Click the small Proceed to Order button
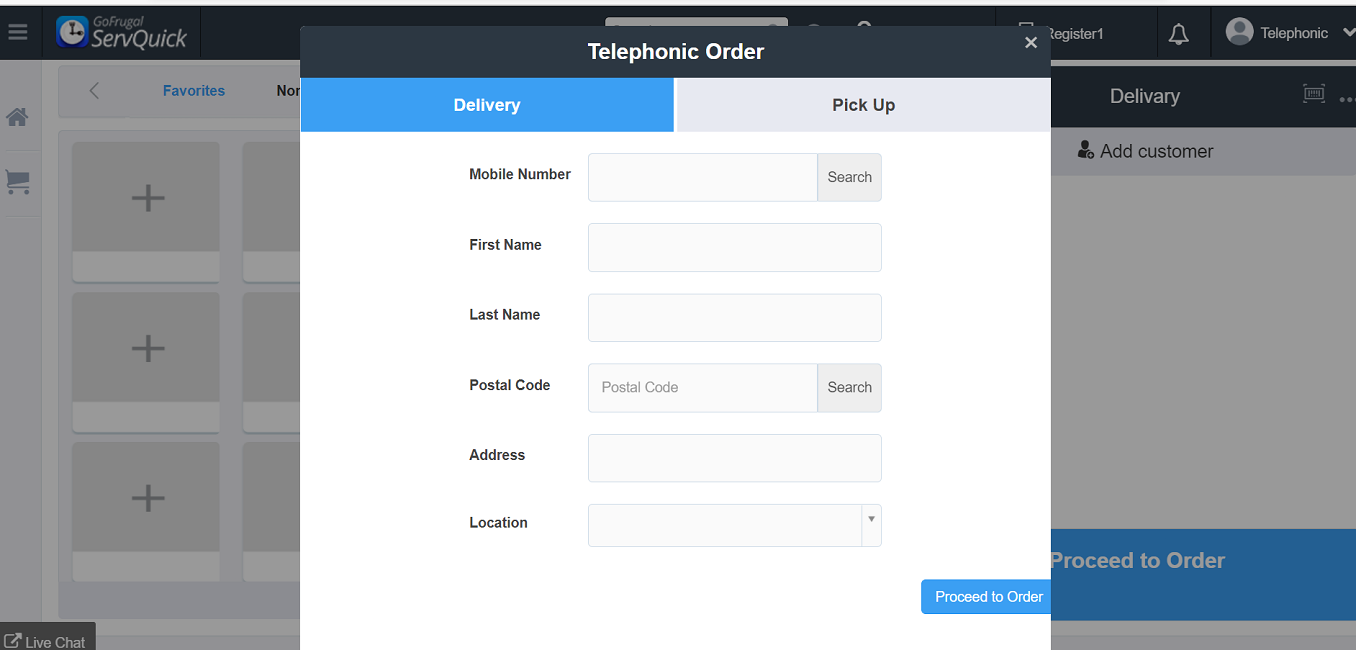The height and width of the screenshot is (650, 1356). 988,597
